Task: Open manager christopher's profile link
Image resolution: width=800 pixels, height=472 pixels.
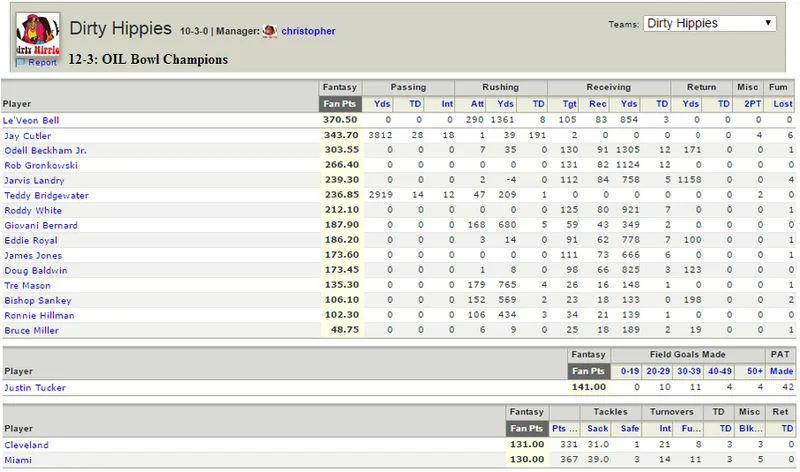Action: [308, 31]
